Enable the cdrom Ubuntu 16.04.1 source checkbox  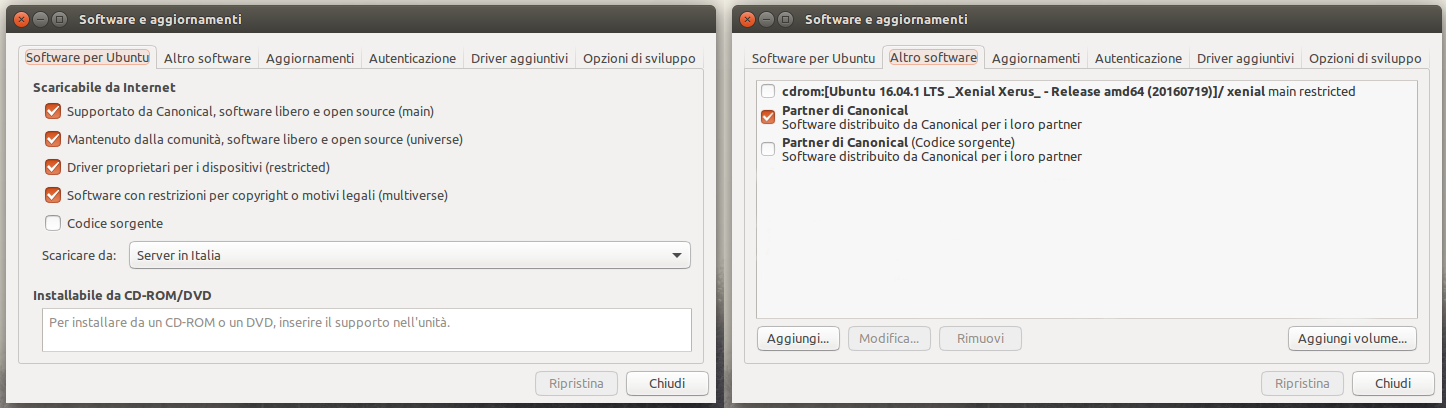tap(768, 91)
